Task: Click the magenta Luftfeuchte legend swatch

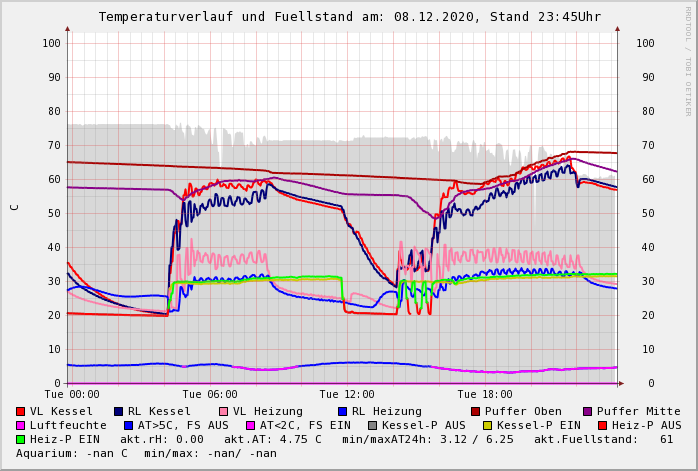Action: coord(21,425)
